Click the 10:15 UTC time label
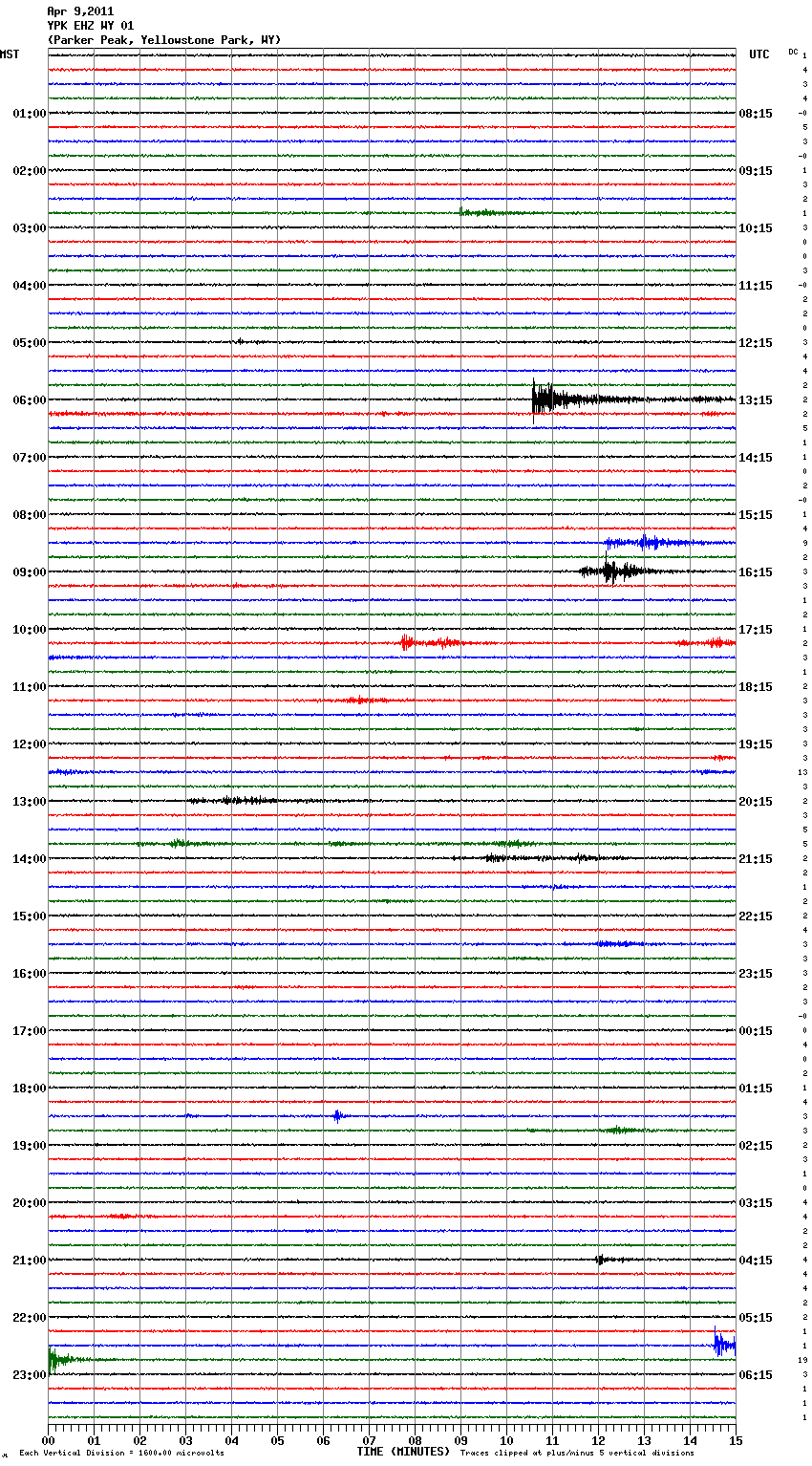812x1466 pixels. coord(756,228)
